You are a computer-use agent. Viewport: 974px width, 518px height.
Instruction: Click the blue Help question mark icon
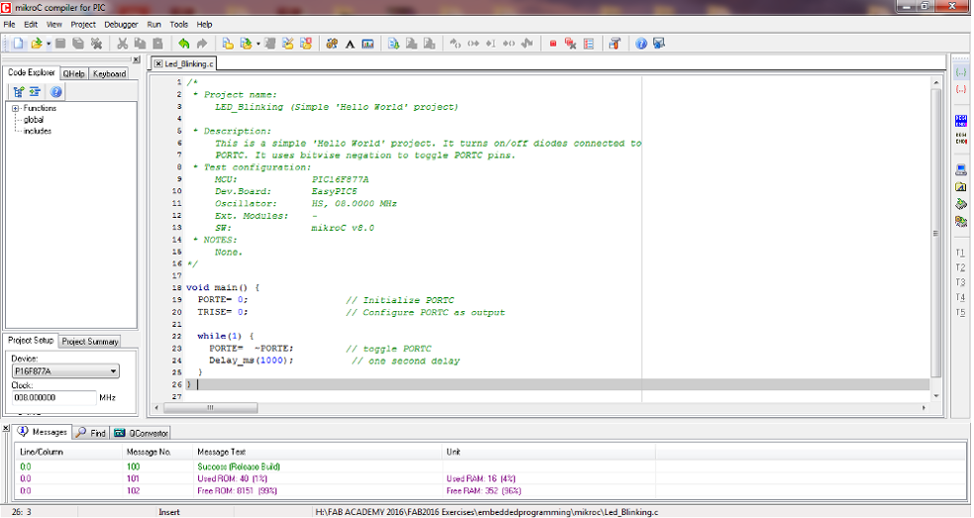click(641, 43)
